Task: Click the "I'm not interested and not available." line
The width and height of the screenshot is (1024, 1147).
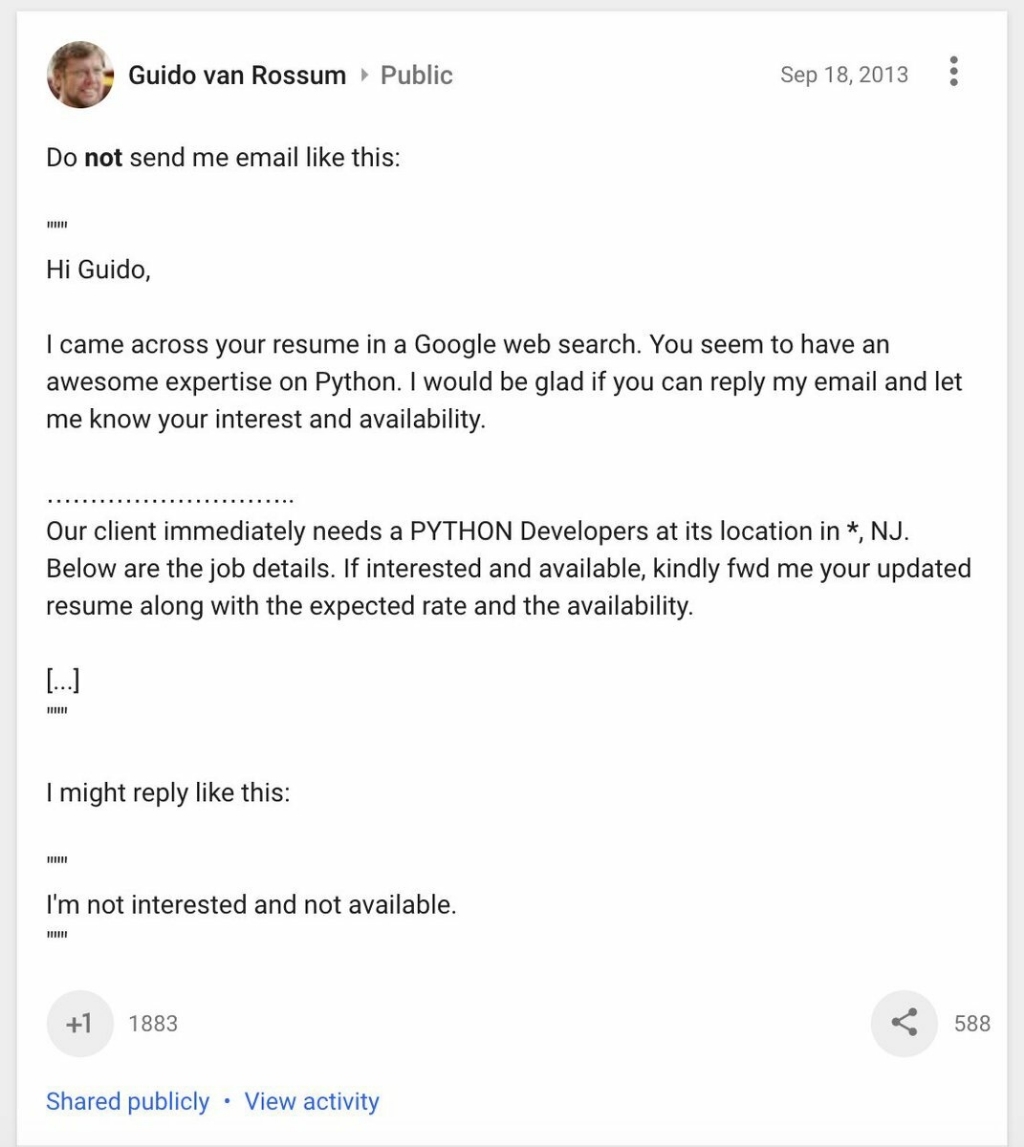Action: 251,905
